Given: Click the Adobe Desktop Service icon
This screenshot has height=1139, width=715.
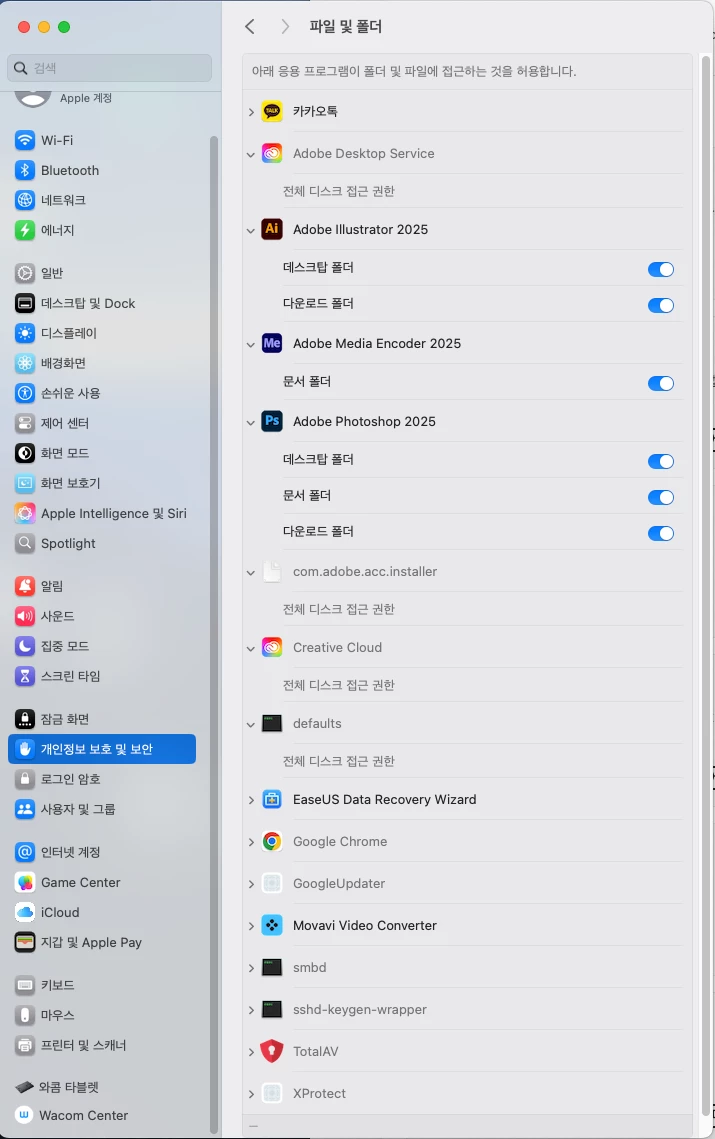Looking at the screenshot, I should tap(272, 153).
